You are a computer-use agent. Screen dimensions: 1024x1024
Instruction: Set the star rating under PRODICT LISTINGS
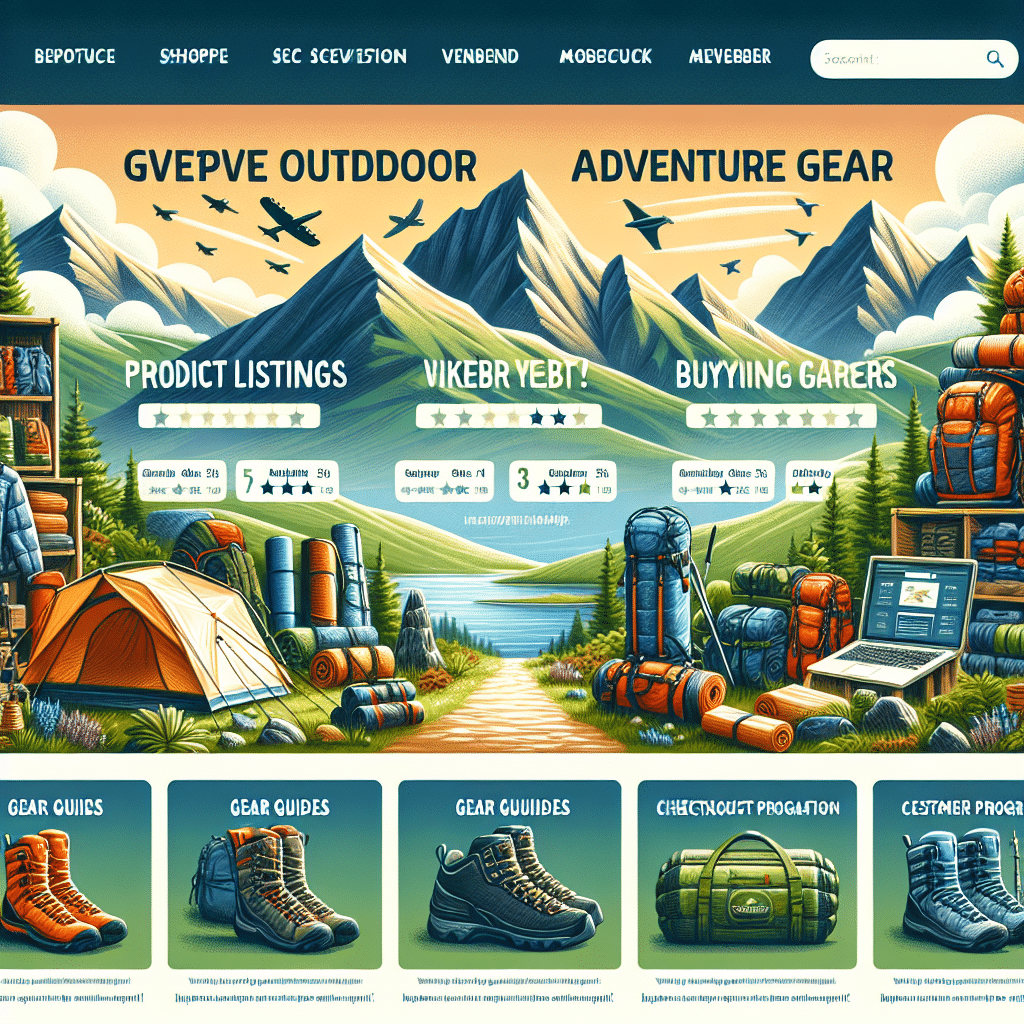[229, 417]
